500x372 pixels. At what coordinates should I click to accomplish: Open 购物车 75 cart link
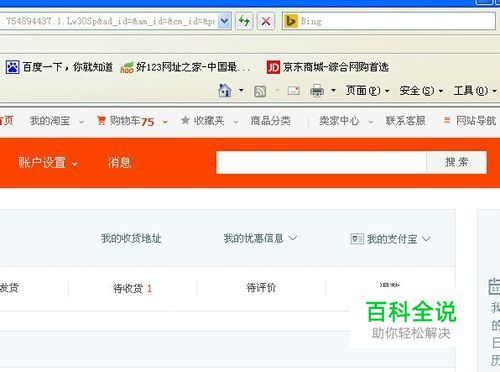click(132, 121)
